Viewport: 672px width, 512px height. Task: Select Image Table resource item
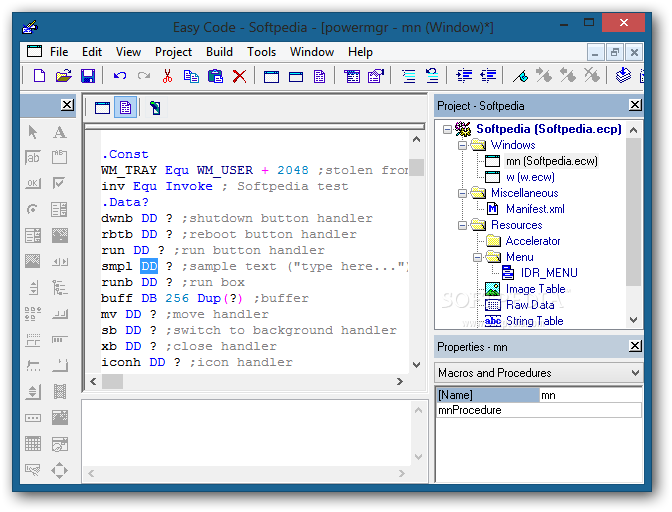pos(536,289)
